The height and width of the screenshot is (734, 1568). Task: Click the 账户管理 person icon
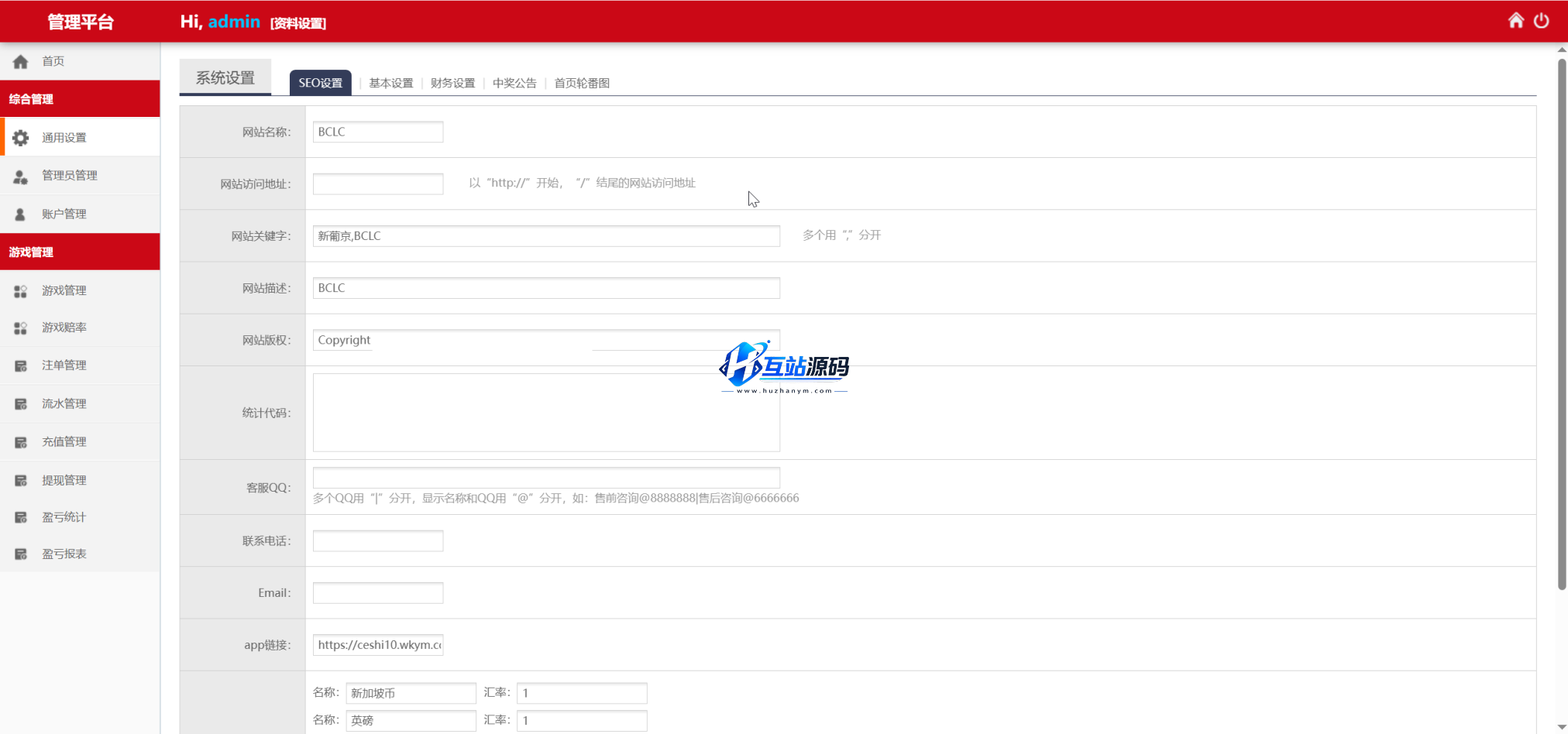pos(20,214)
